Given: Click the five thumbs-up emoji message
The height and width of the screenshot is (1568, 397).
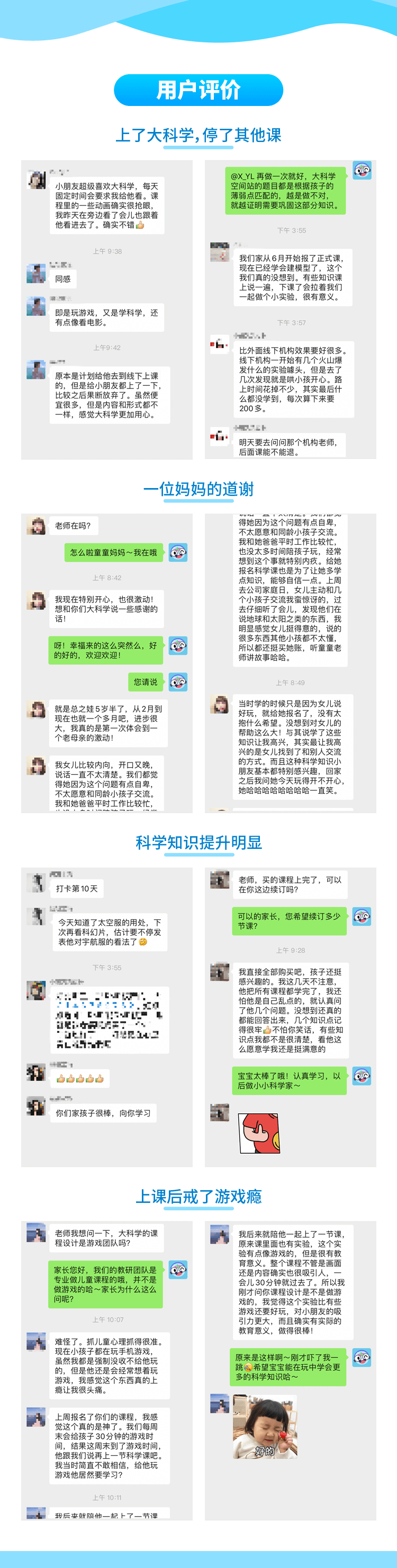Looking at the screenshot, I should (x=79, y=1078).
